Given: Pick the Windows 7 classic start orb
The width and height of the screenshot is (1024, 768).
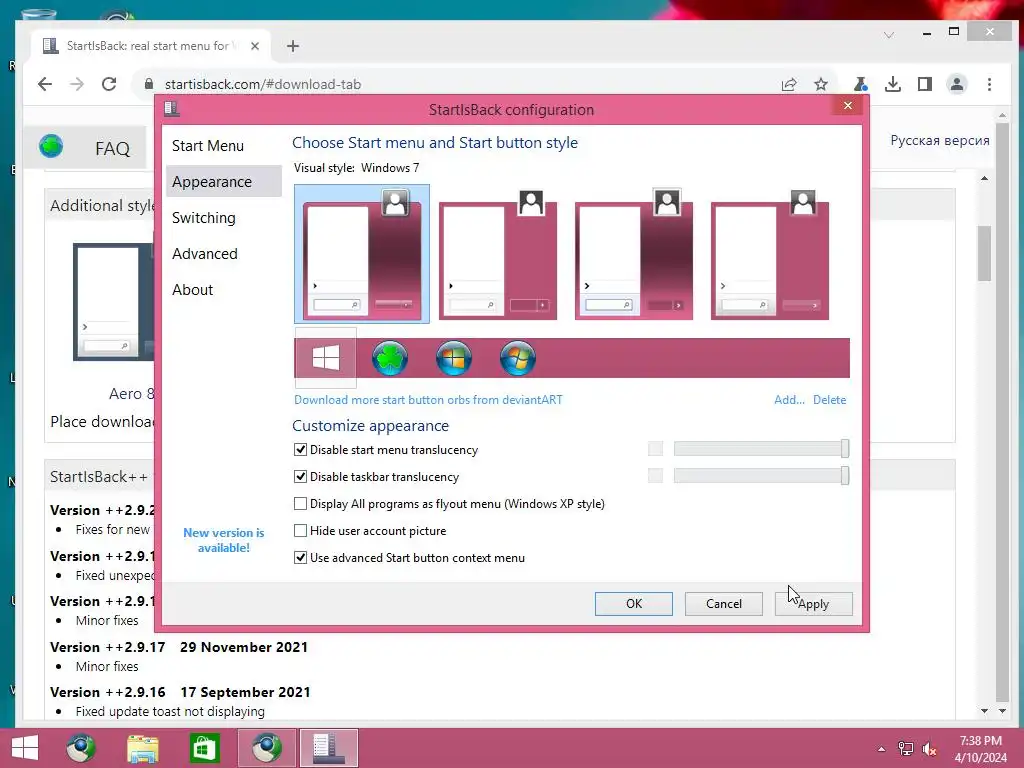Looking at the screenshot, I should 454,358.
